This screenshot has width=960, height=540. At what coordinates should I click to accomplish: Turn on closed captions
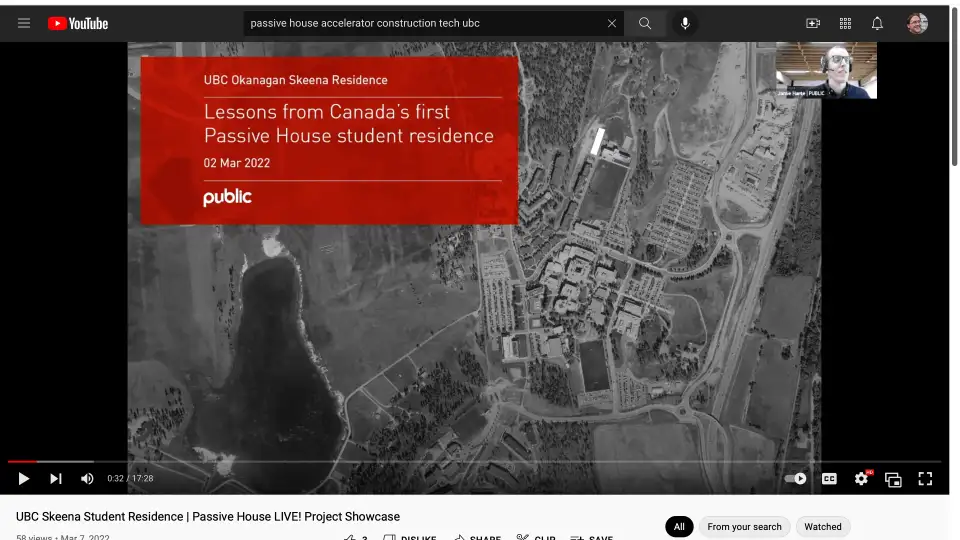[829, 479]
